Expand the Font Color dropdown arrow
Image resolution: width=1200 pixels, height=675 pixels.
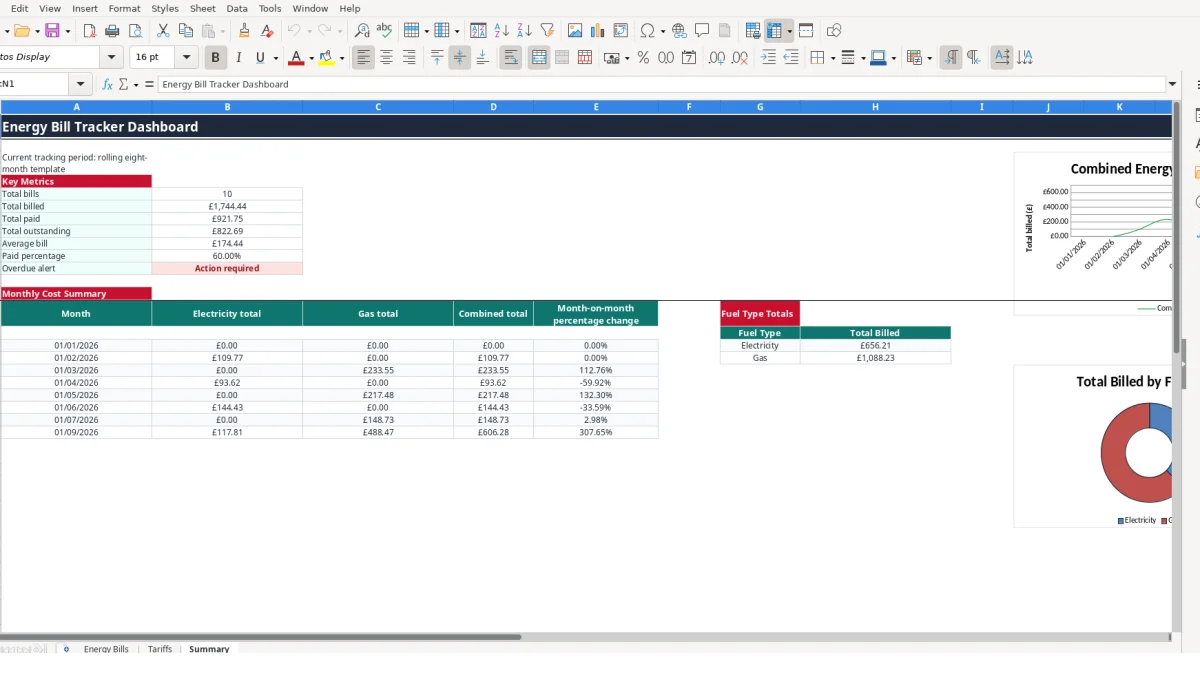(311, 58)
